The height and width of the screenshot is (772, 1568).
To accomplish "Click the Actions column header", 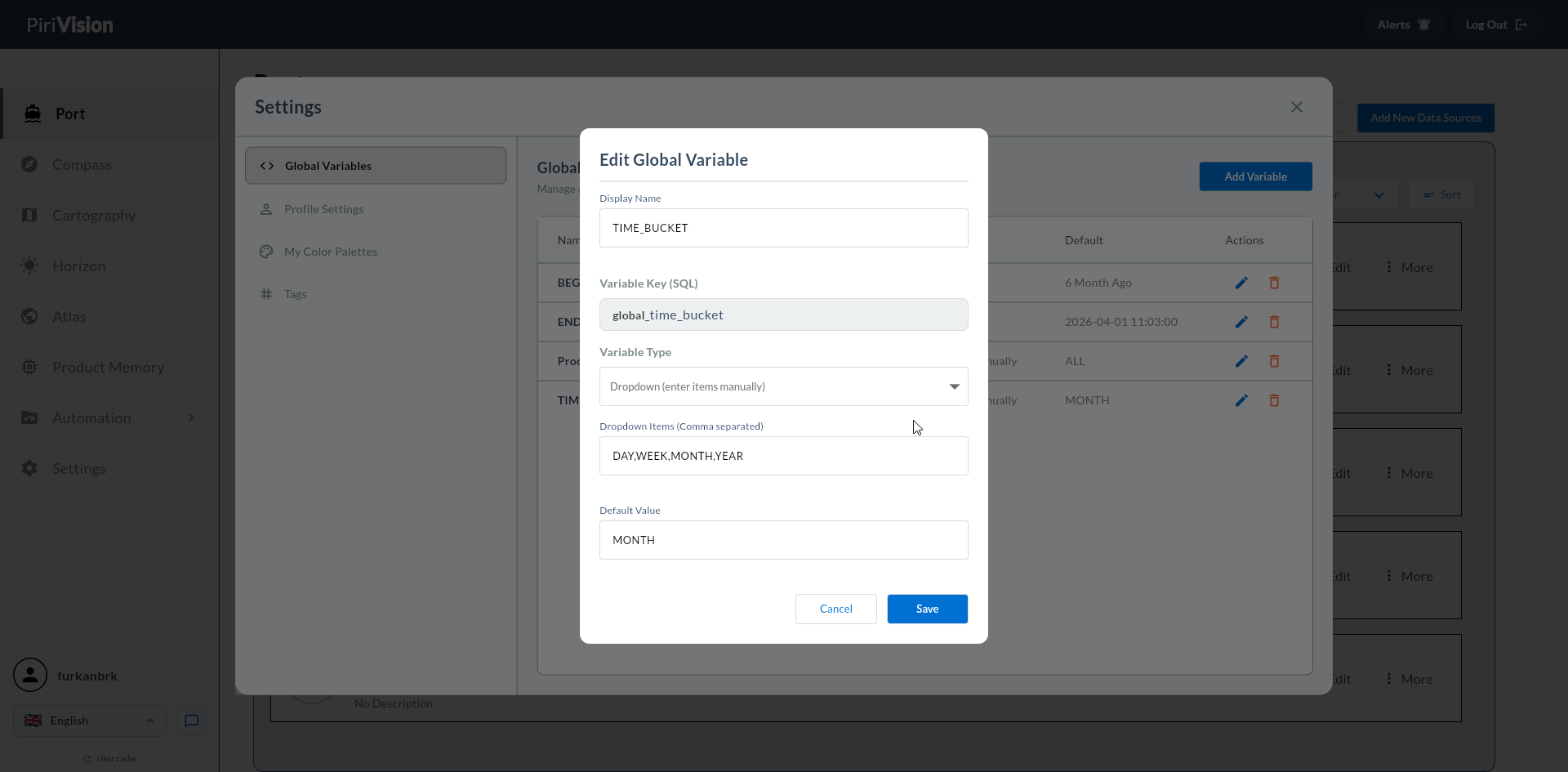I will pyautogui.click(x=1244, y=240).
